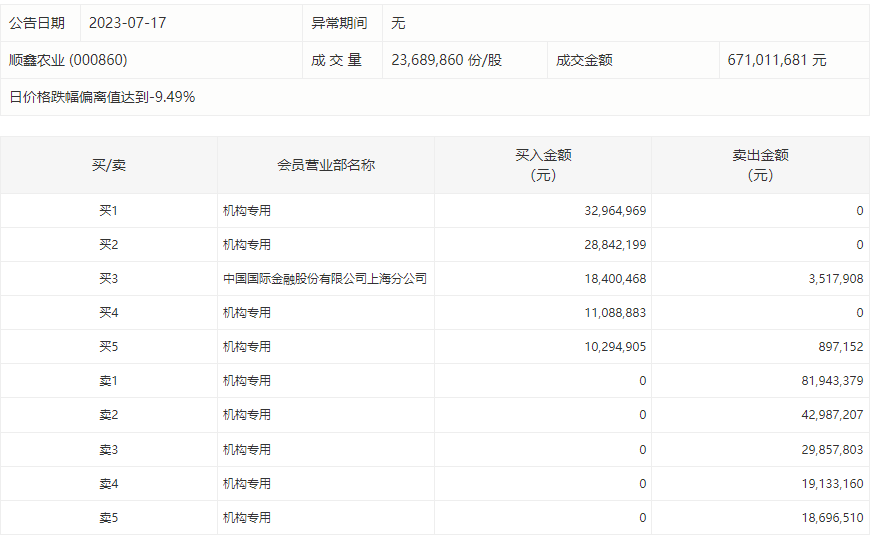Click the 买入金额 (元) column header

pyautogui.click(x=543, y=165)
